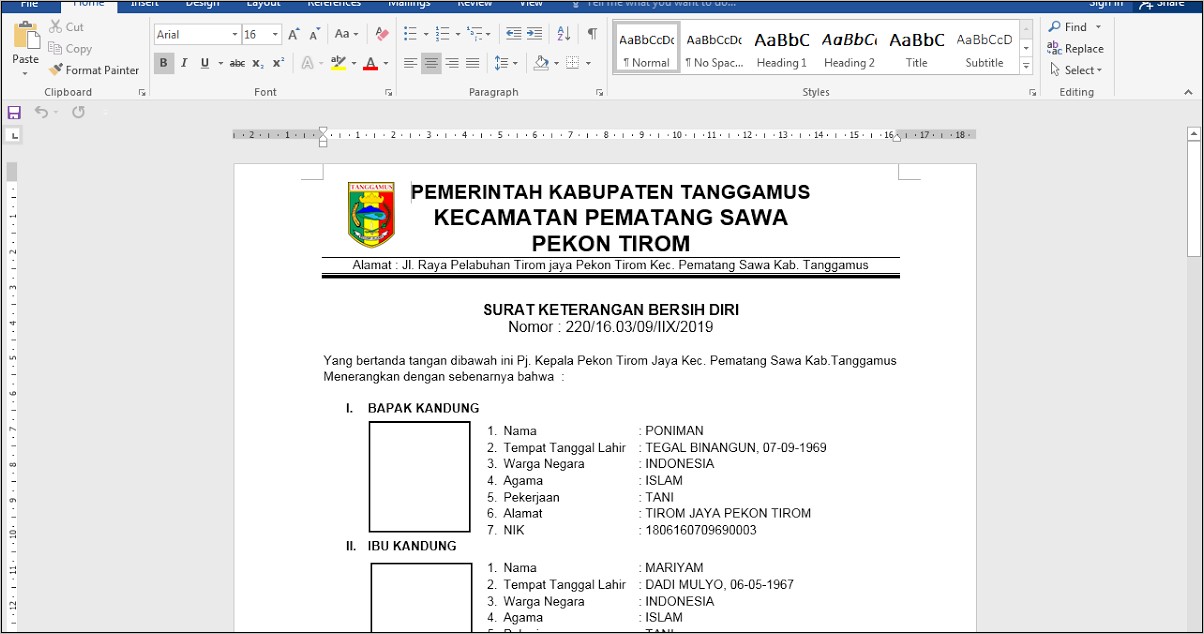
Task: Collapse the ribbon with the chevron
Action: tap(1187, 91)
